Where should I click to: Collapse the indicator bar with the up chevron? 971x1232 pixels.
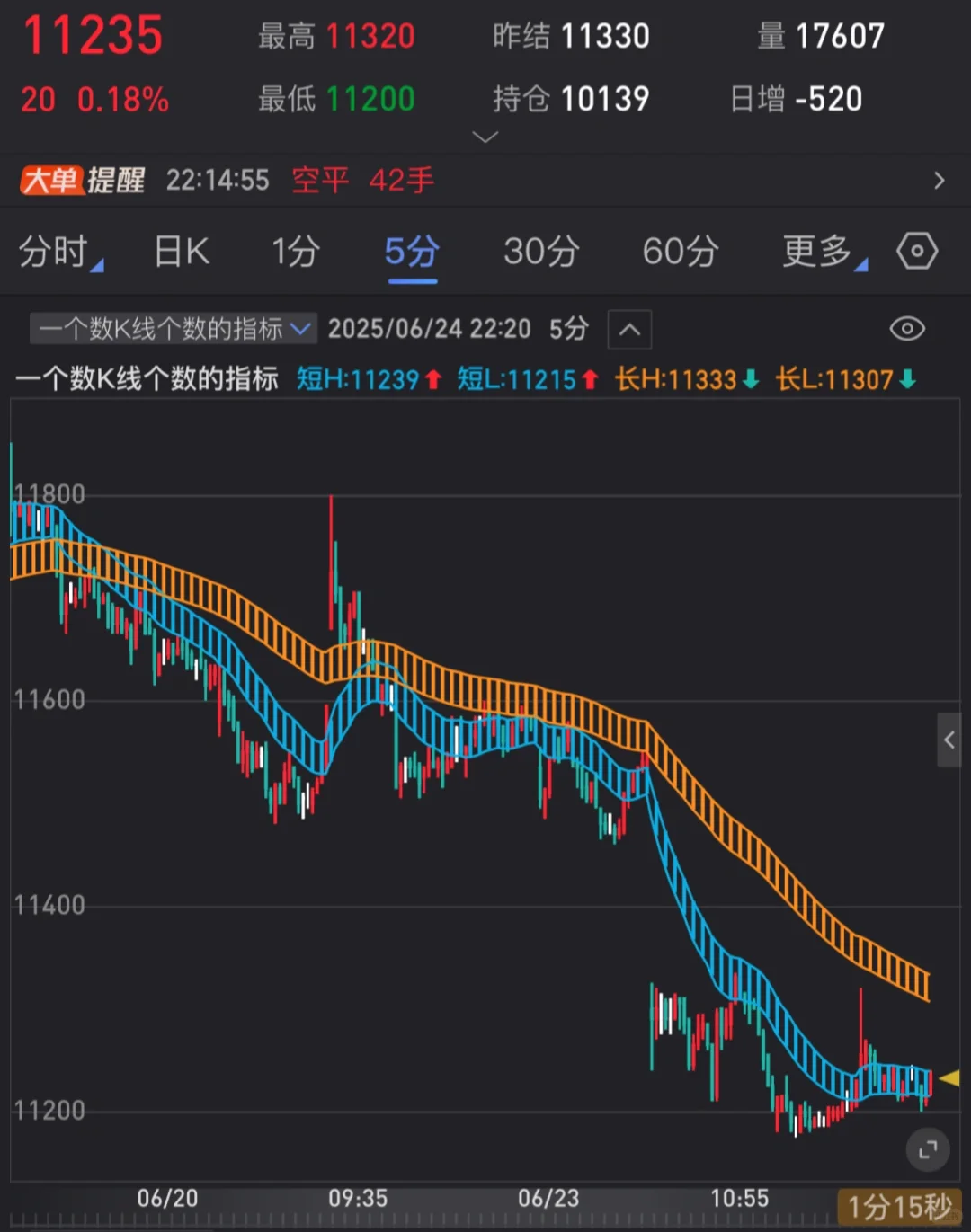pyautogui.click(x=628, y=329)
